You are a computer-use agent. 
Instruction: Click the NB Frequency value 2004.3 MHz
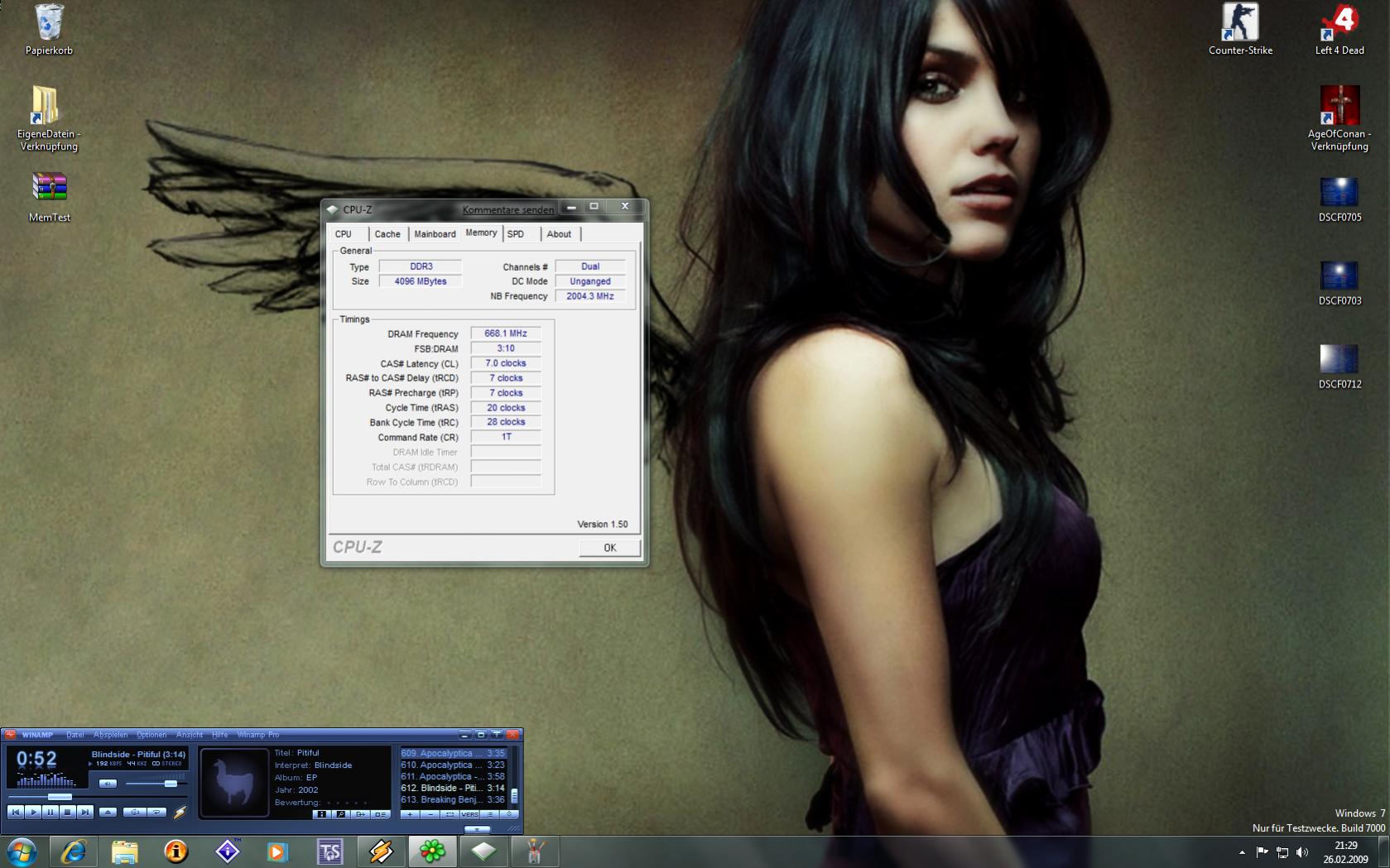(590, 296)
